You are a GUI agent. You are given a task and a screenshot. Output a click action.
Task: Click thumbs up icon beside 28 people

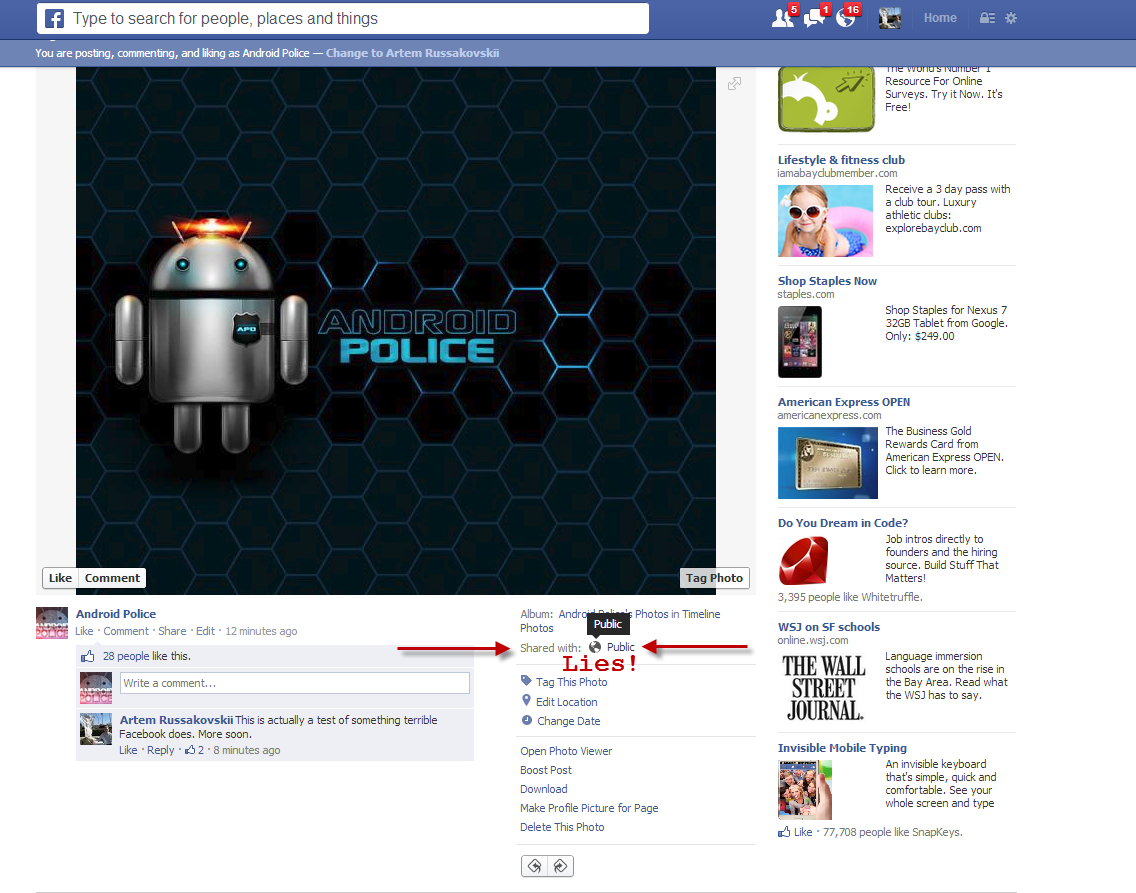88,655
